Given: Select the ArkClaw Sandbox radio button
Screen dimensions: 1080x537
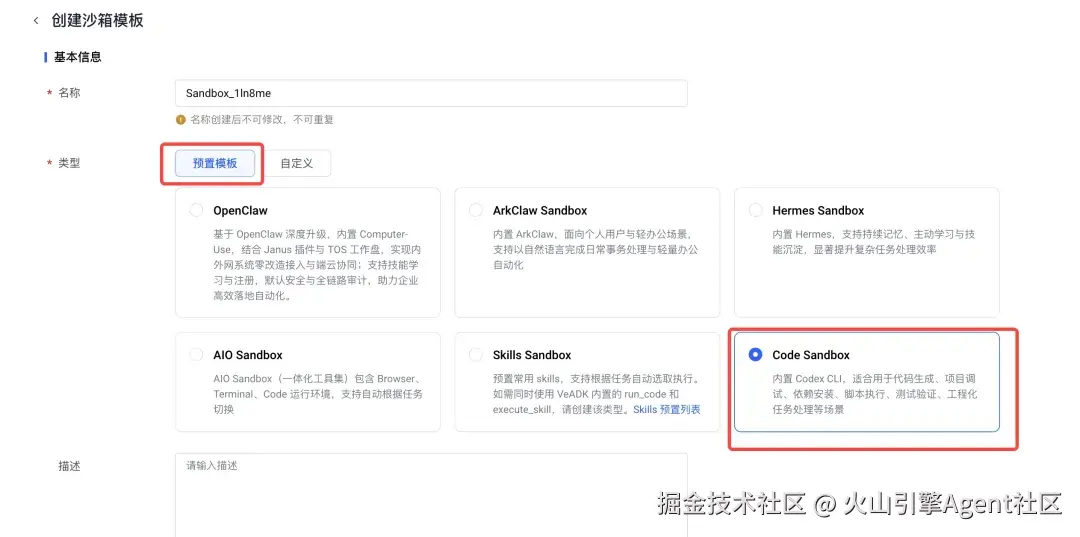Looking at the screenshot, I should click(476, 210).
